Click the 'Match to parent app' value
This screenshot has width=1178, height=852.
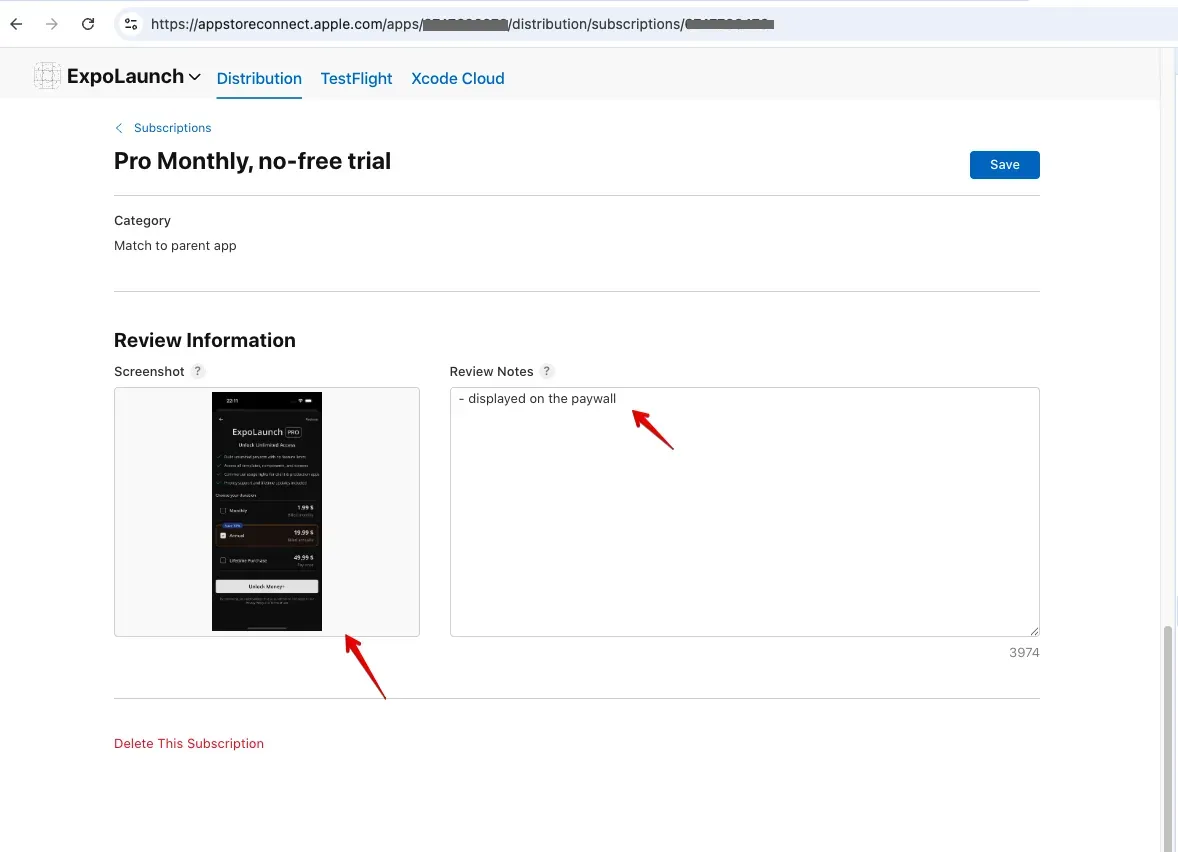[x=175, y=246]
